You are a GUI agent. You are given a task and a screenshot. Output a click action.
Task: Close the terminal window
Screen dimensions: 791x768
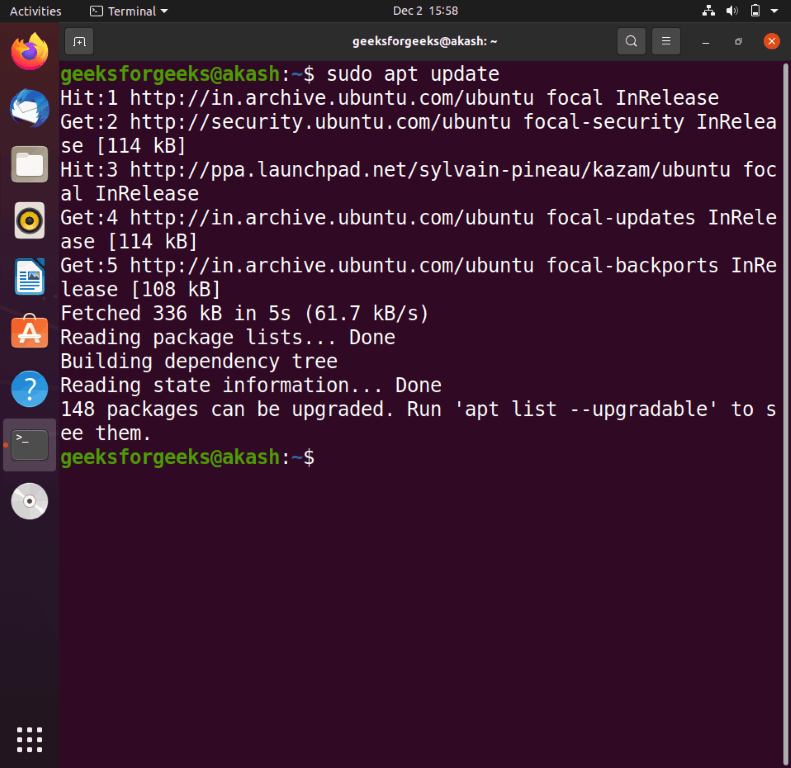coord(771,41)
